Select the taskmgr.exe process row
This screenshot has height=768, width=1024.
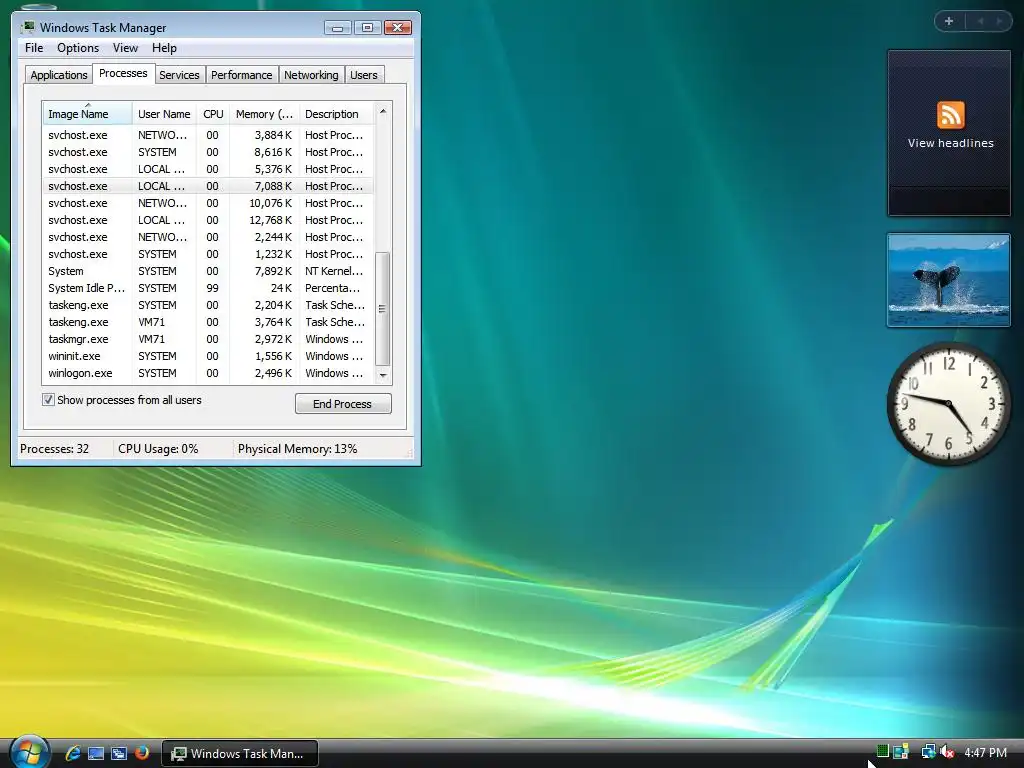click(208, 339)
